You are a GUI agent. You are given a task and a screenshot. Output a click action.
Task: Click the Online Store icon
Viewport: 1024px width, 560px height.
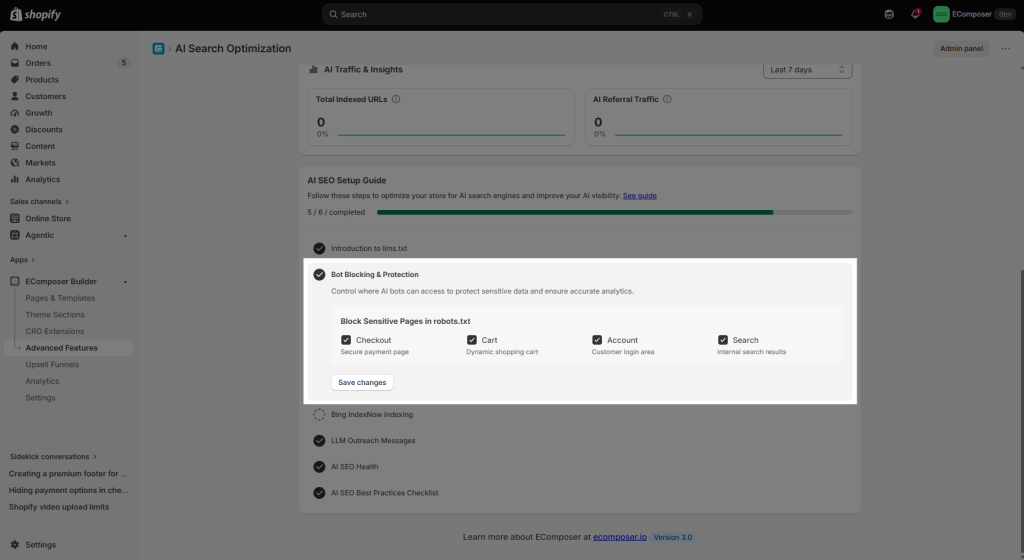pos(15,219)
